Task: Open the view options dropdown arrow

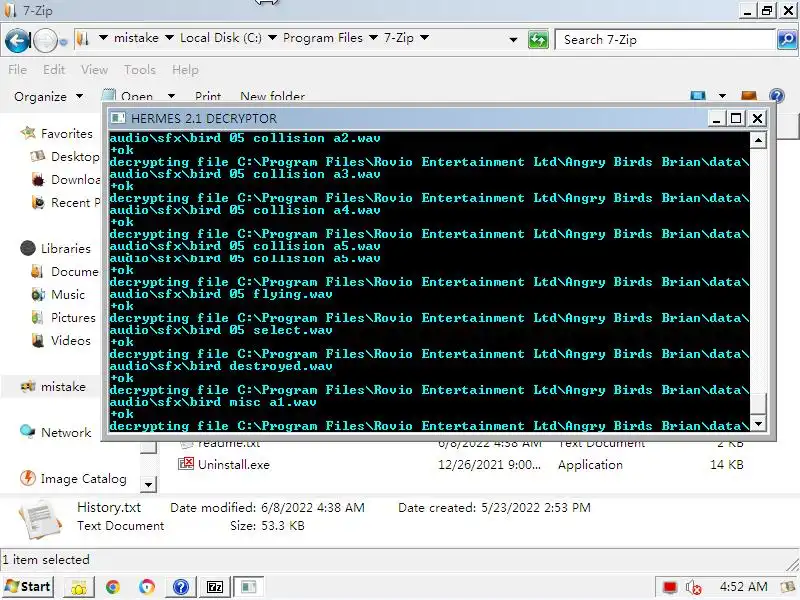Action: point(722,96)
